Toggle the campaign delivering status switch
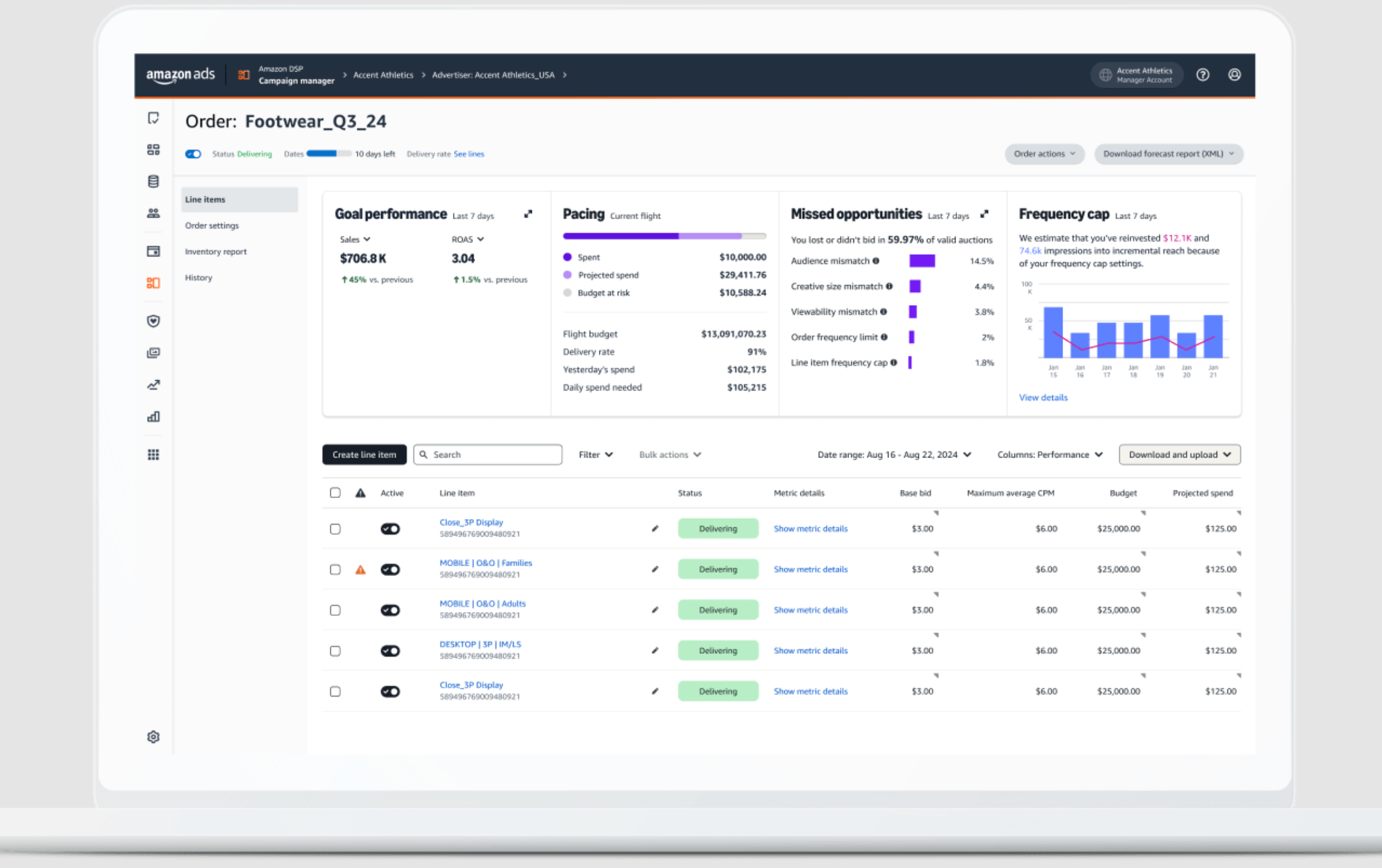Viewport: 1382px width, 868px height. pyautogui.click(x=192, y=153)
